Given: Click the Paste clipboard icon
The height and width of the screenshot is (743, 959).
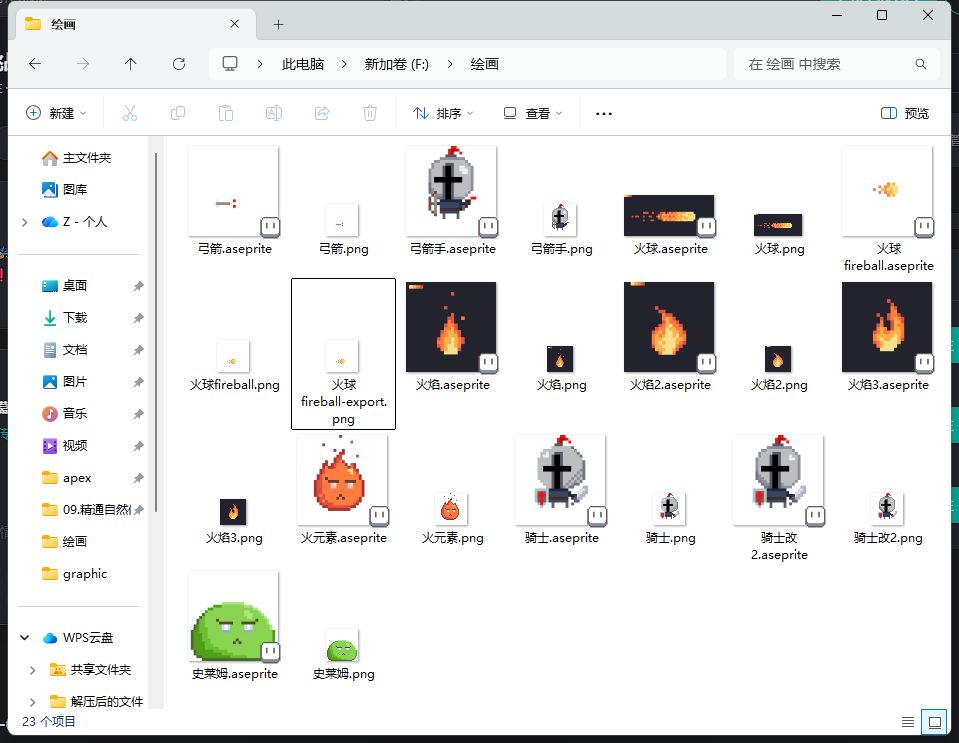Looking at the screenshot, I should coord(226,113).
